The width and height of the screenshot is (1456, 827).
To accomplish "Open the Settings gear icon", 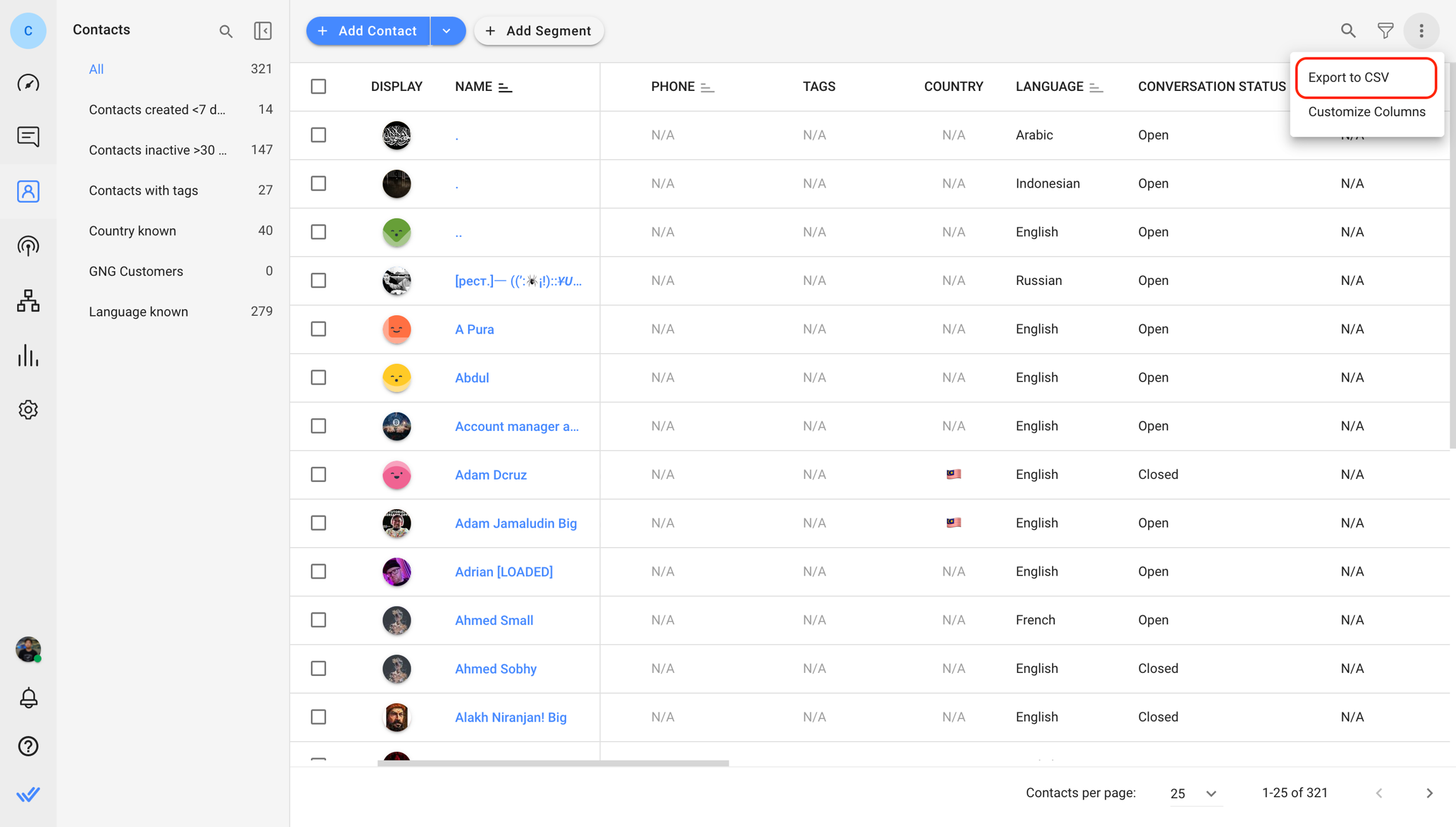I will [28, 410].
